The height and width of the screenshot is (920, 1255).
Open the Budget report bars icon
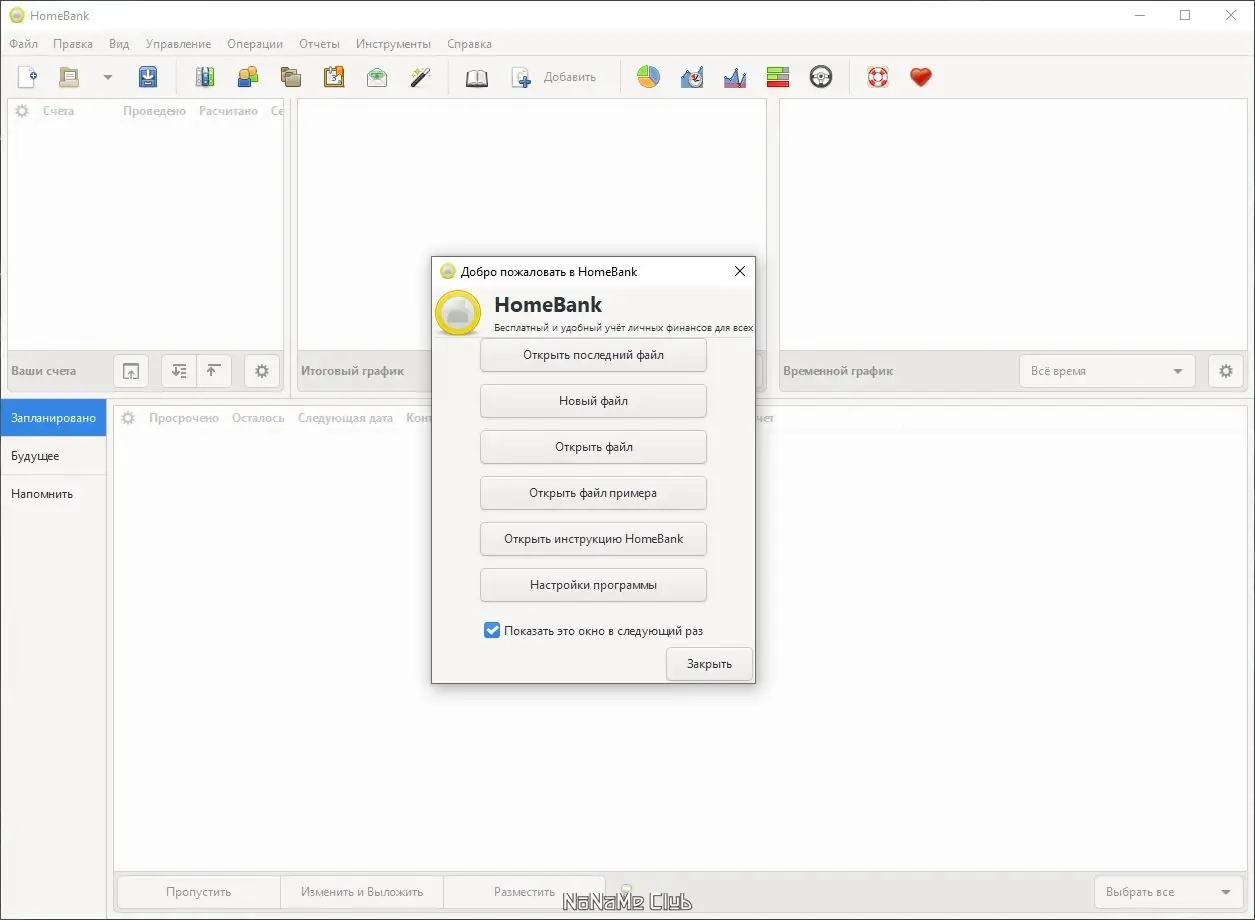tap(778, 77)
